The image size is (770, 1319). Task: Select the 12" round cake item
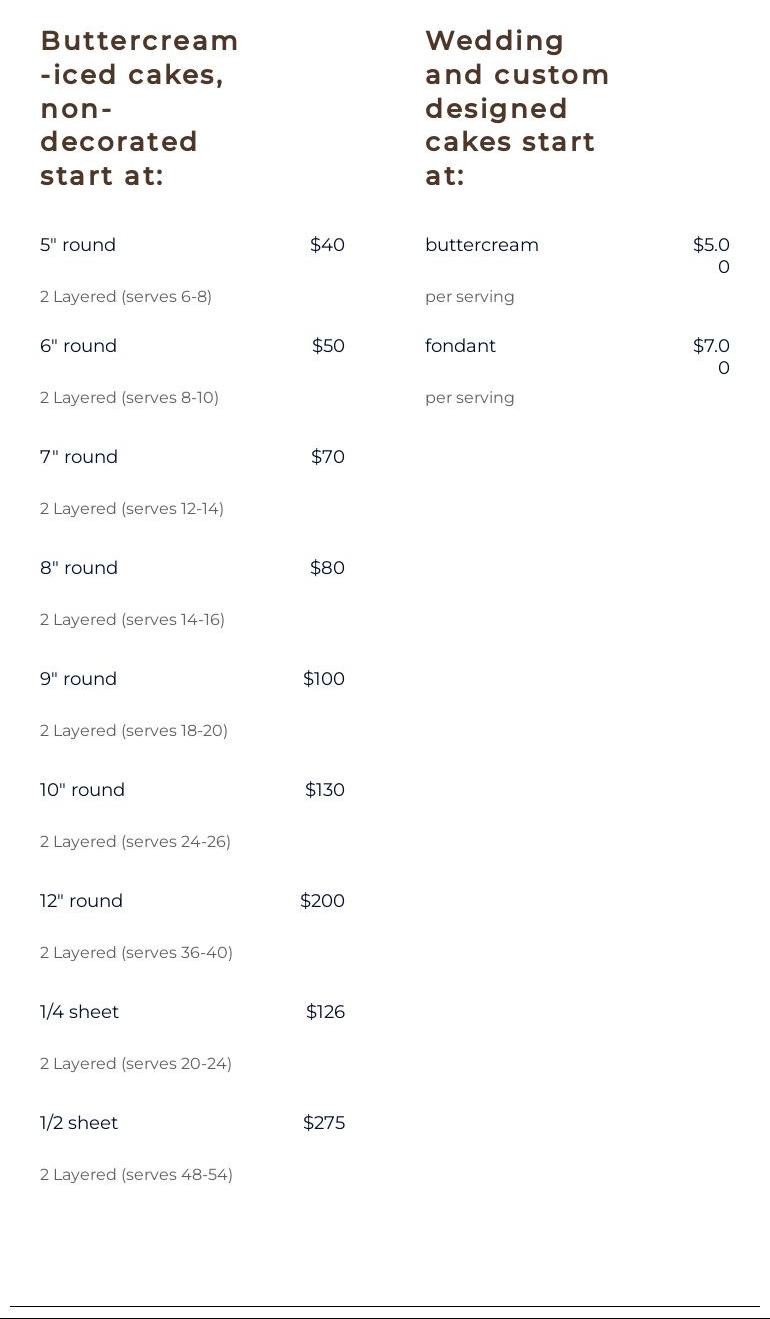point(81,901)
